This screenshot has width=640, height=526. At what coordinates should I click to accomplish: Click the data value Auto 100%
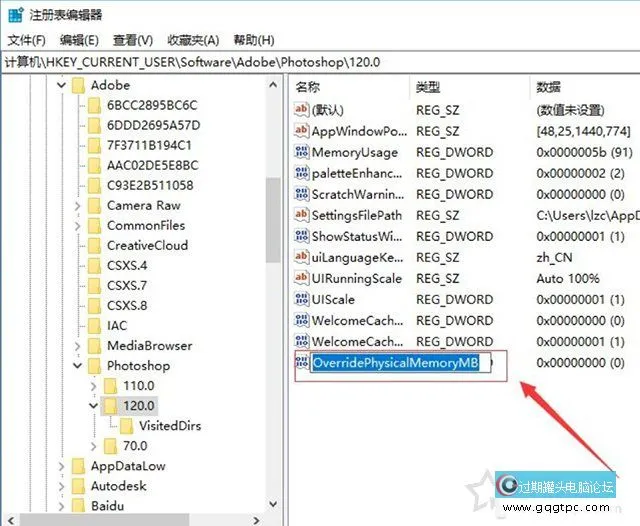coord(568,279)
